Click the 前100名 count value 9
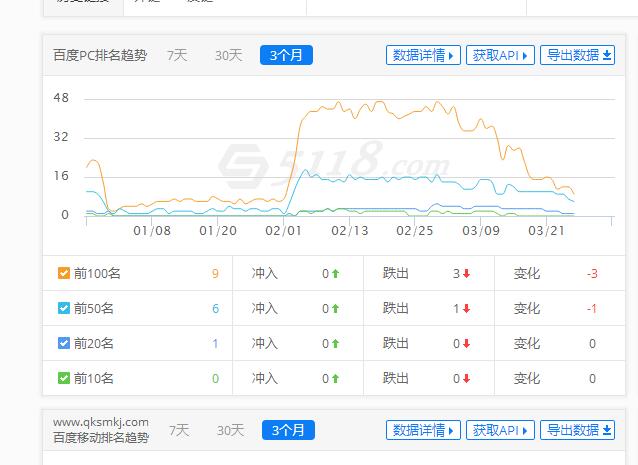This screenshot has height=465, width=638. [215, 273]
